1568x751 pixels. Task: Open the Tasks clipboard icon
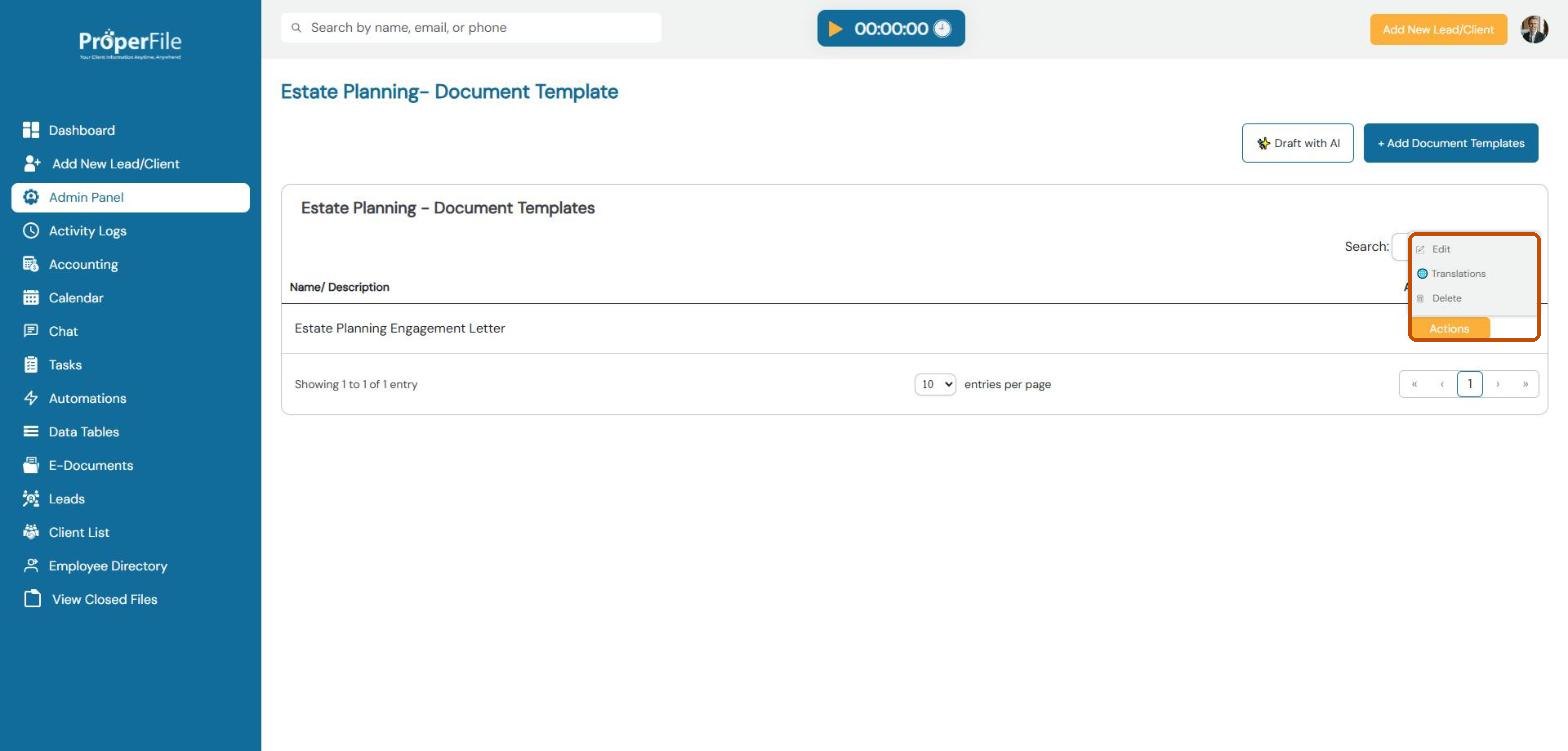pyautogui.click(x=31, y=364)
